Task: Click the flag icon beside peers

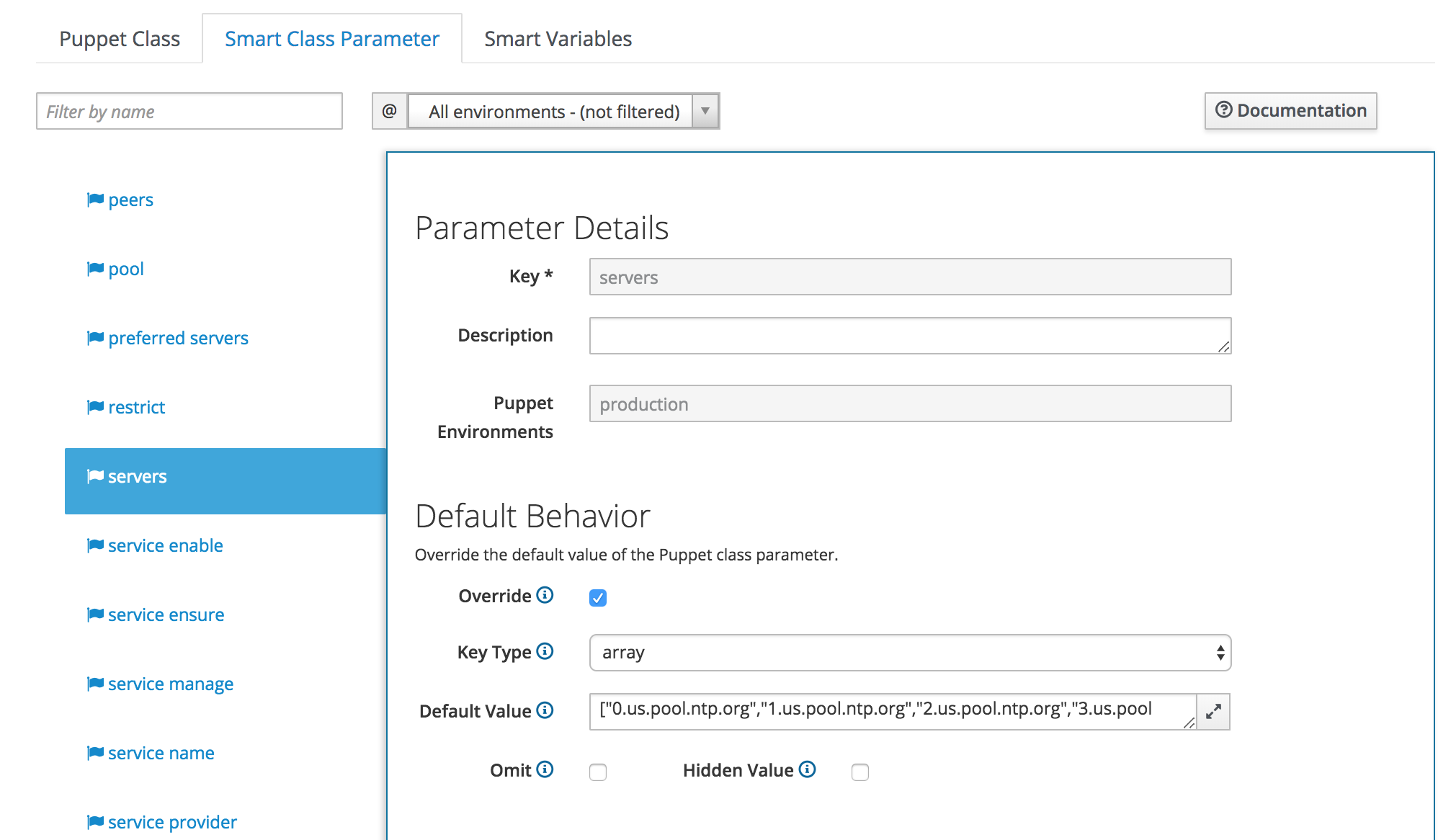Action: pos(95,200)
